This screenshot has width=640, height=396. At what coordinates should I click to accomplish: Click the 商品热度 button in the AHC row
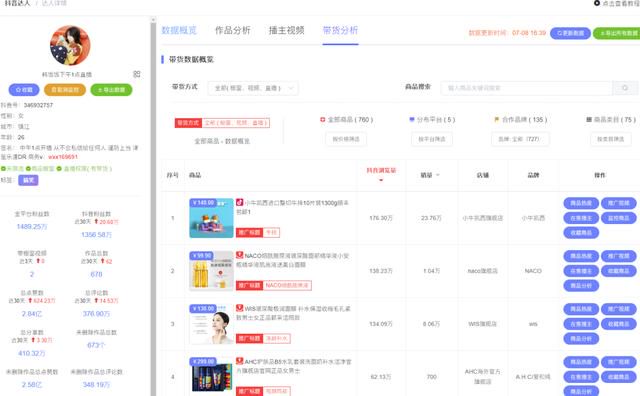(x=581, y=363)
